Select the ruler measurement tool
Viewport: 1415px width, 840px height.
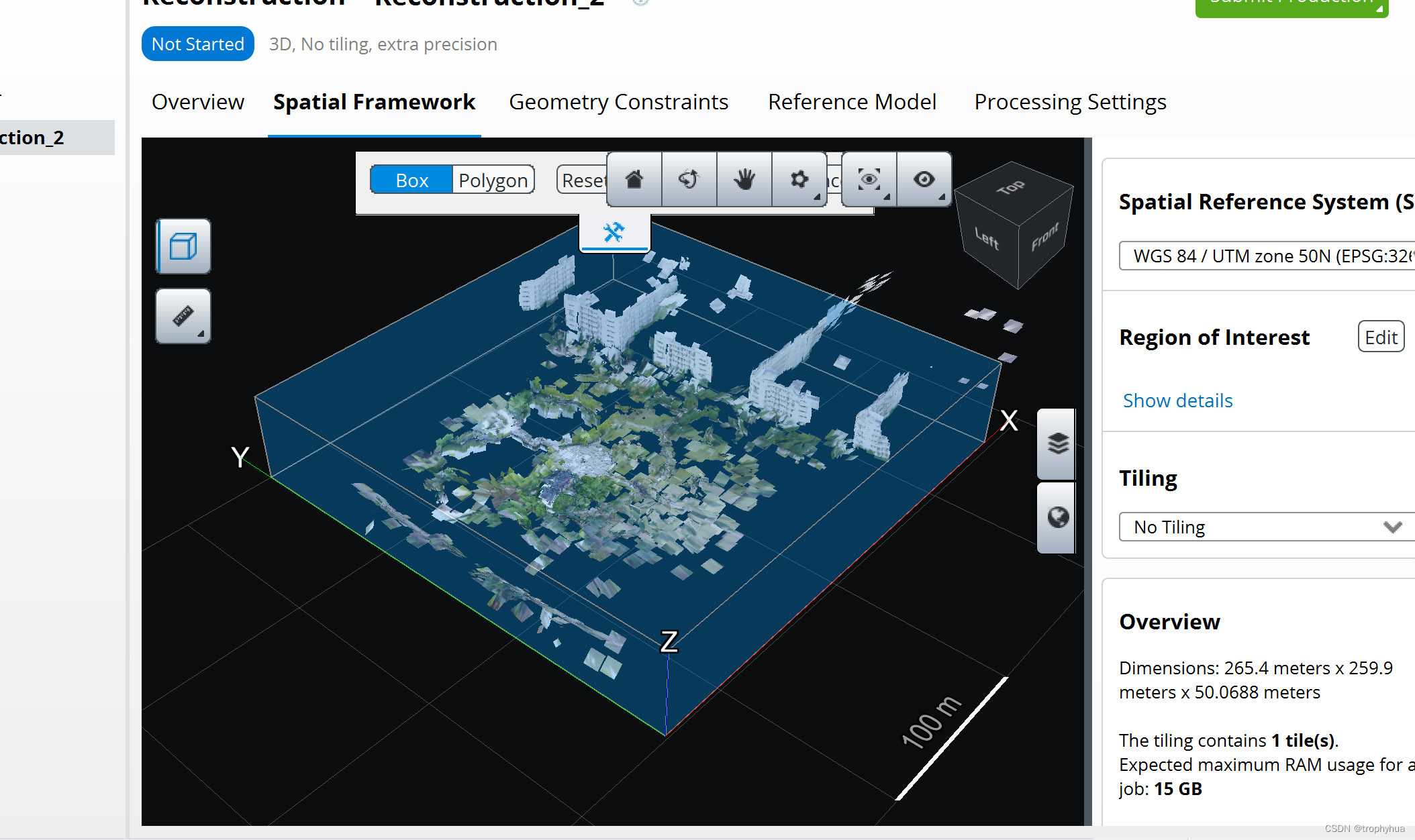(183, 316)
